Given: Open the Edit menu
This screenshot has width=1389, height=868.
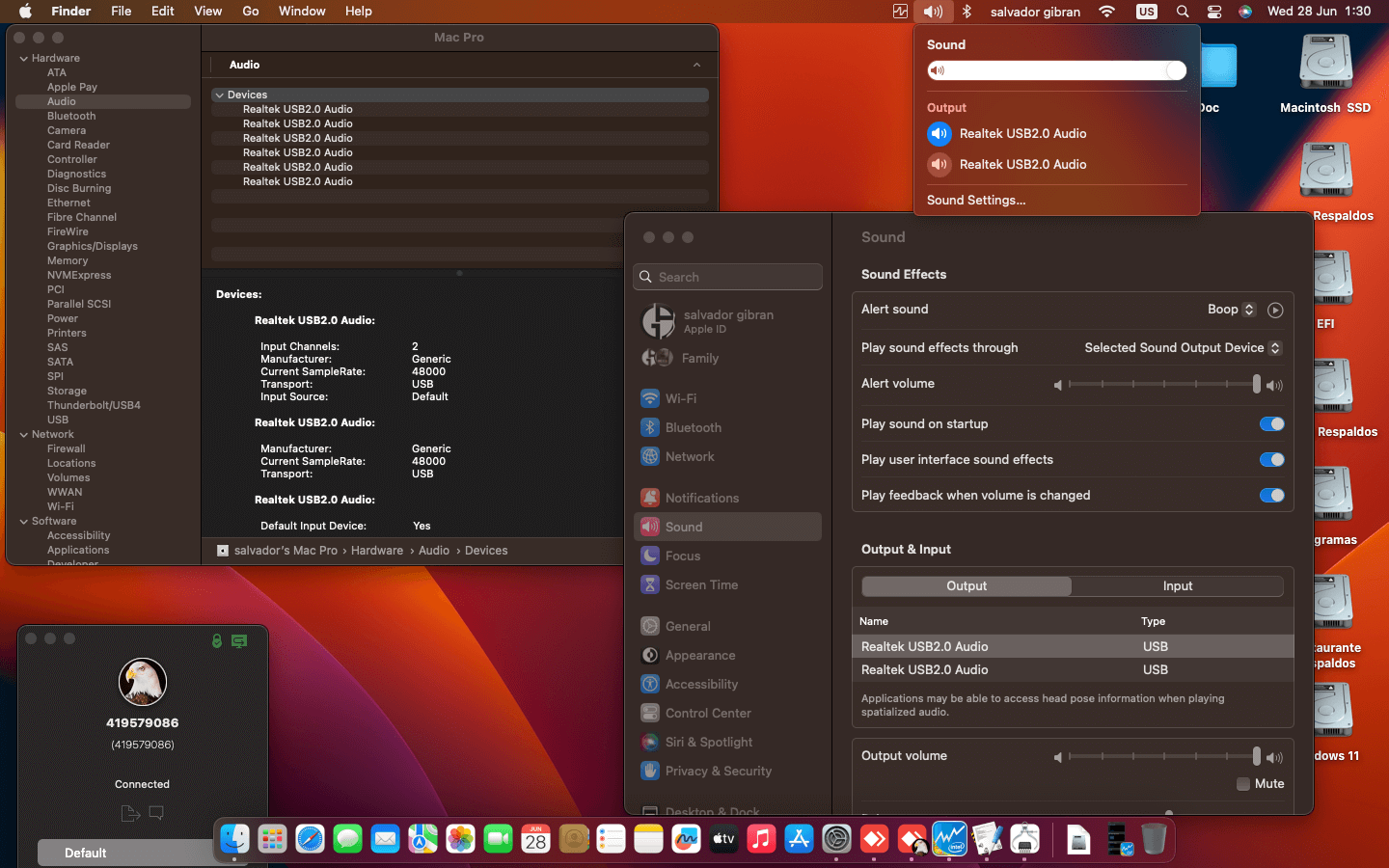Looking at the screenshot, I should [163, 12].
